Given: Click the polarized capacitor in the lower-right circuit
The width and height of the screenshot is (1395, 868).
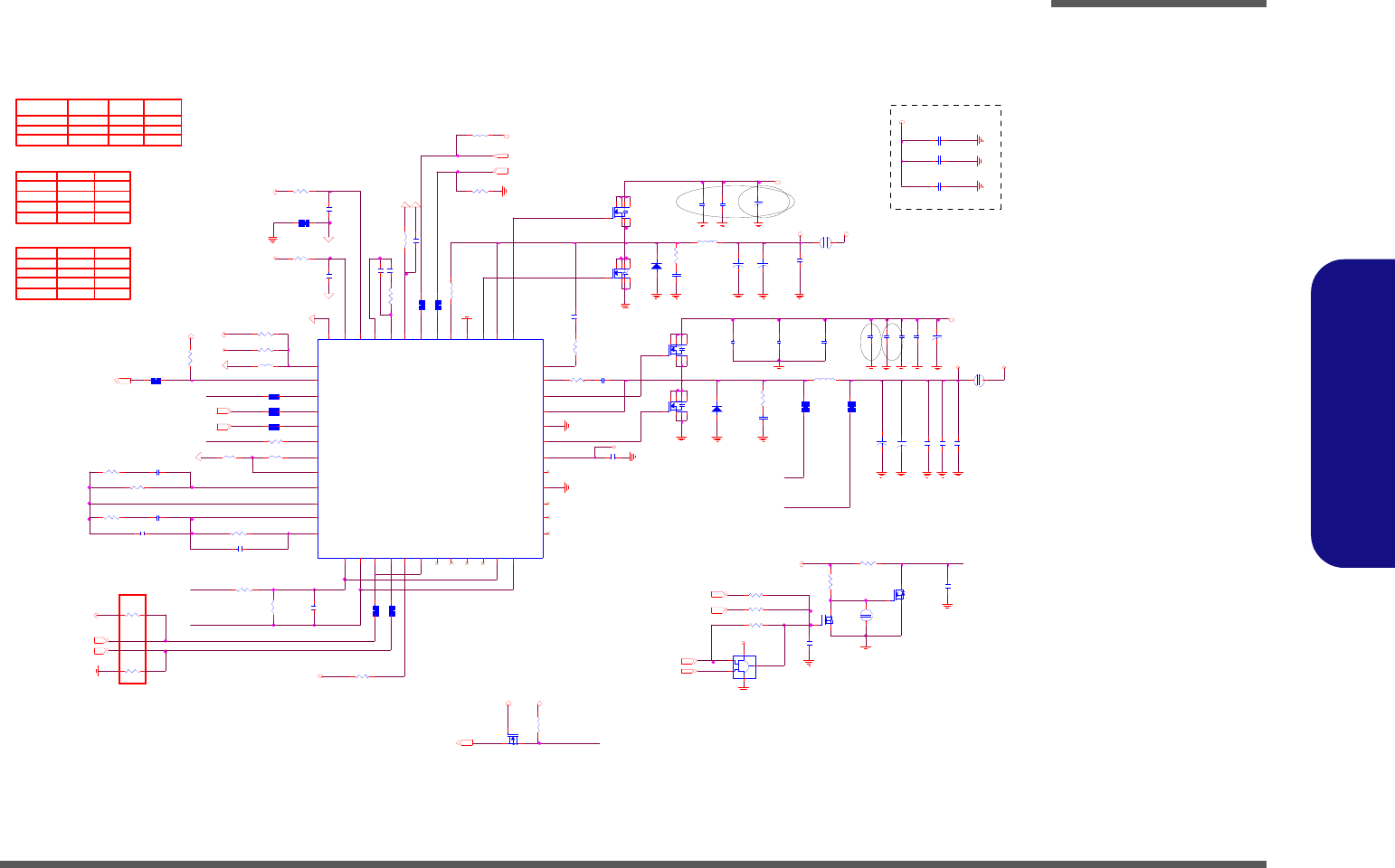Looking at the screenshot, I should point(866,616).
